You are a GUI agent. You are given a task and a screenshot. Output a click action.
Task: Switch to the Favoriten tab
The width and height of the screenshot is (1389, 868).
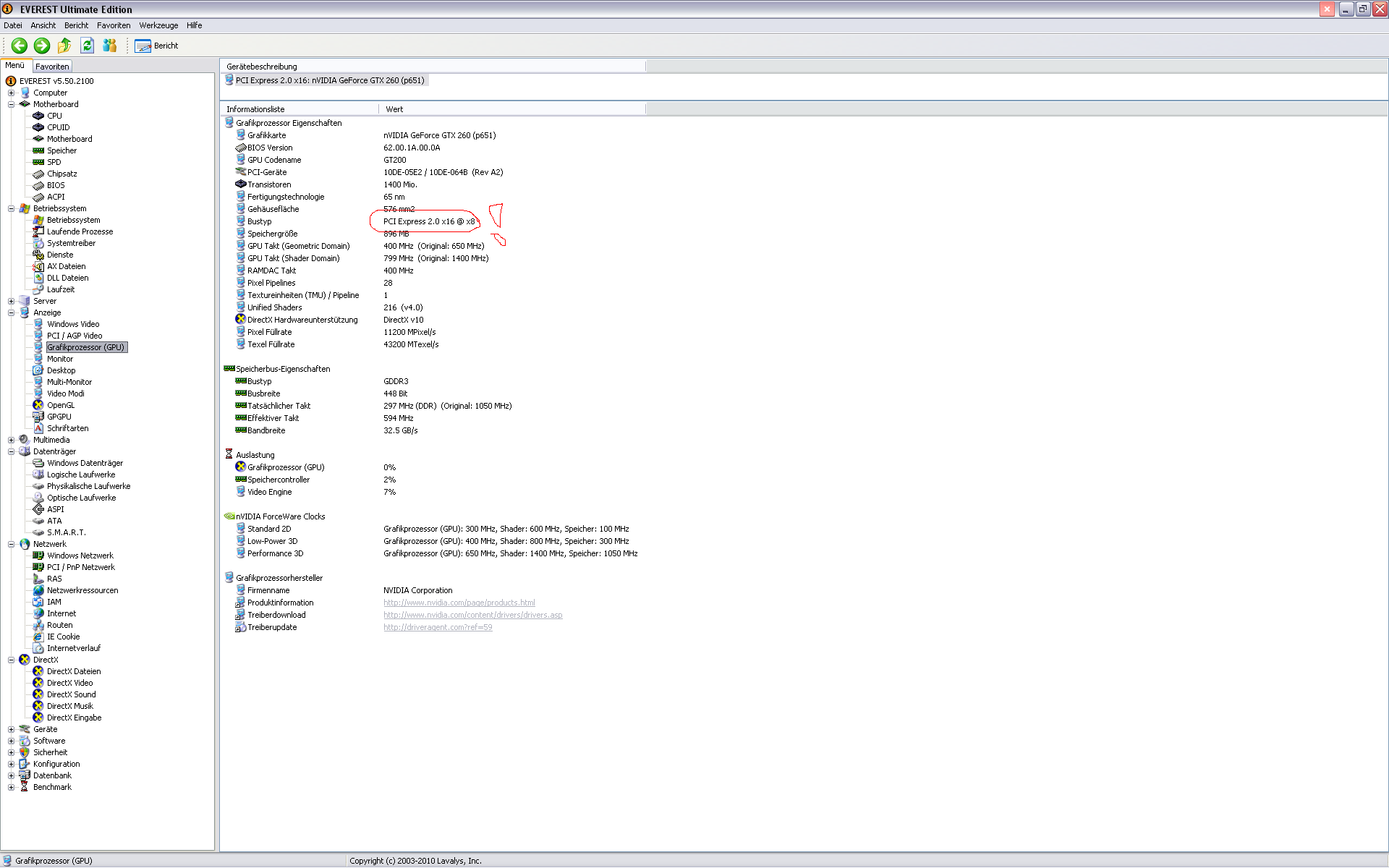(52, 66)
